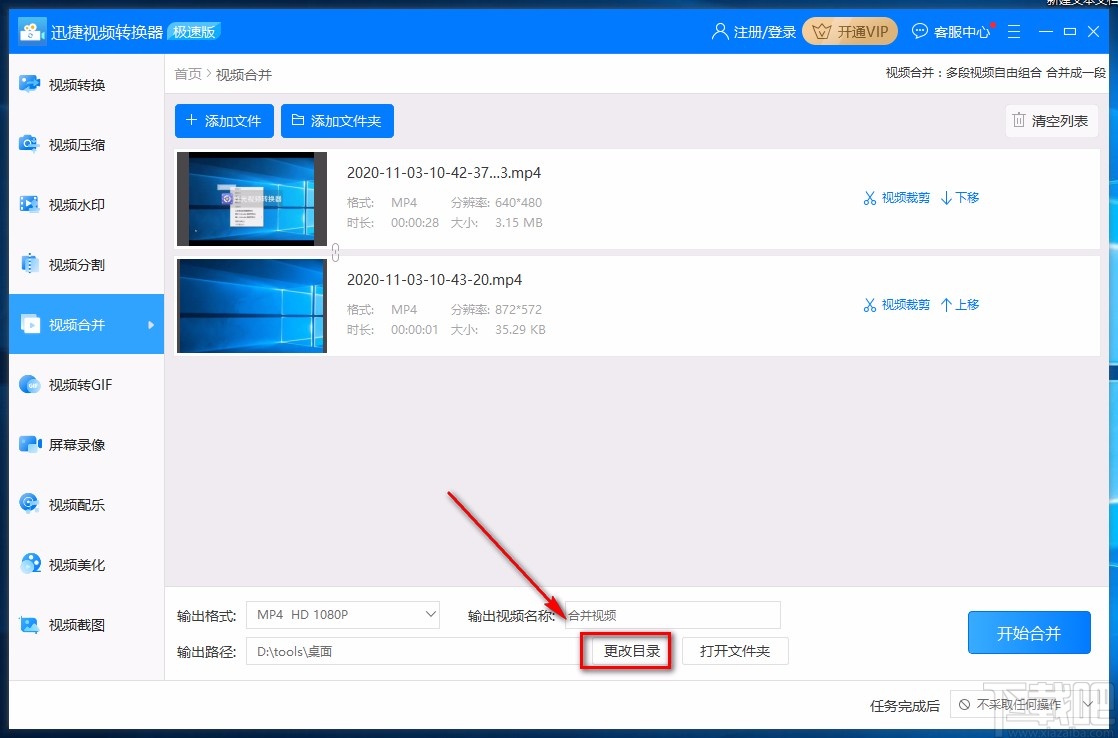
Task: Click the 打开文件夹 button
Action: (x=735, y=651)
